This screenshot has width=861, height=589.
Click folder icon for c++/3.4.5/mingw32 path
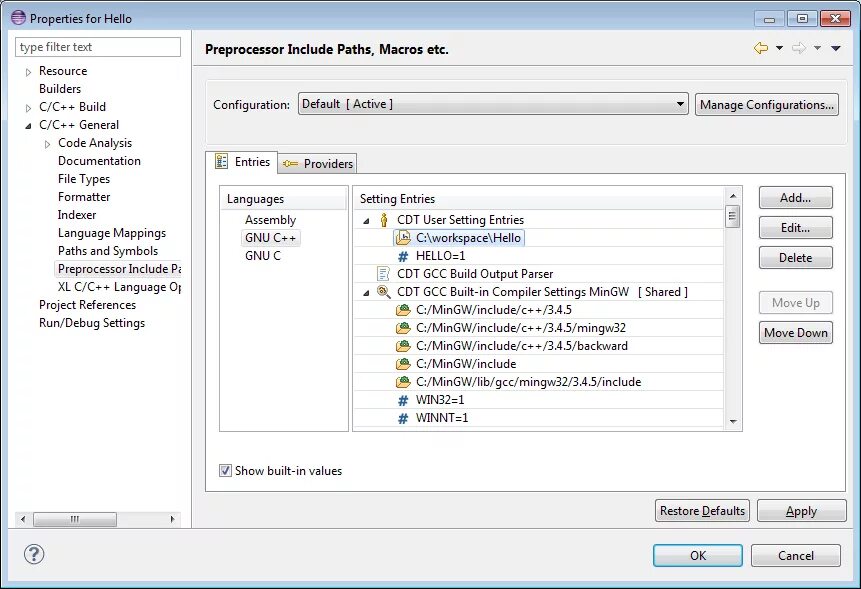click(403, 328)
